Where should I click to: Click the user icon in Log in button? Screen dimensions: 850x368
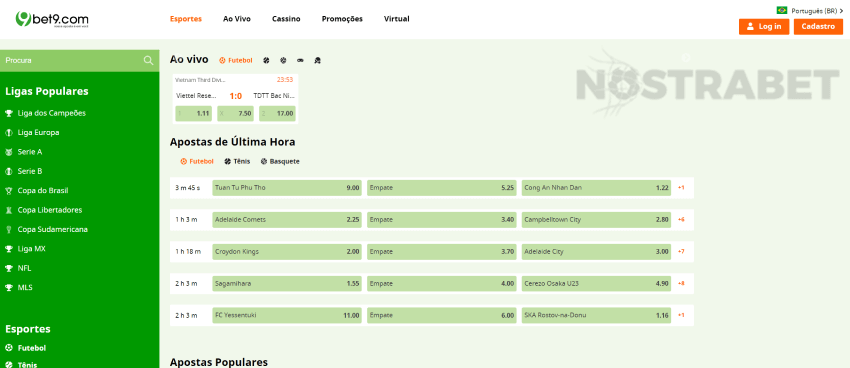[750, 27]
